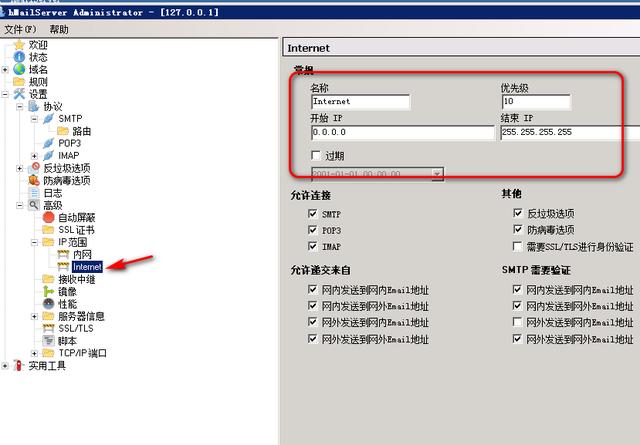Click the globe icon for 域名
This screenshot has width=640, height=445.
click(x=19, y=69)
